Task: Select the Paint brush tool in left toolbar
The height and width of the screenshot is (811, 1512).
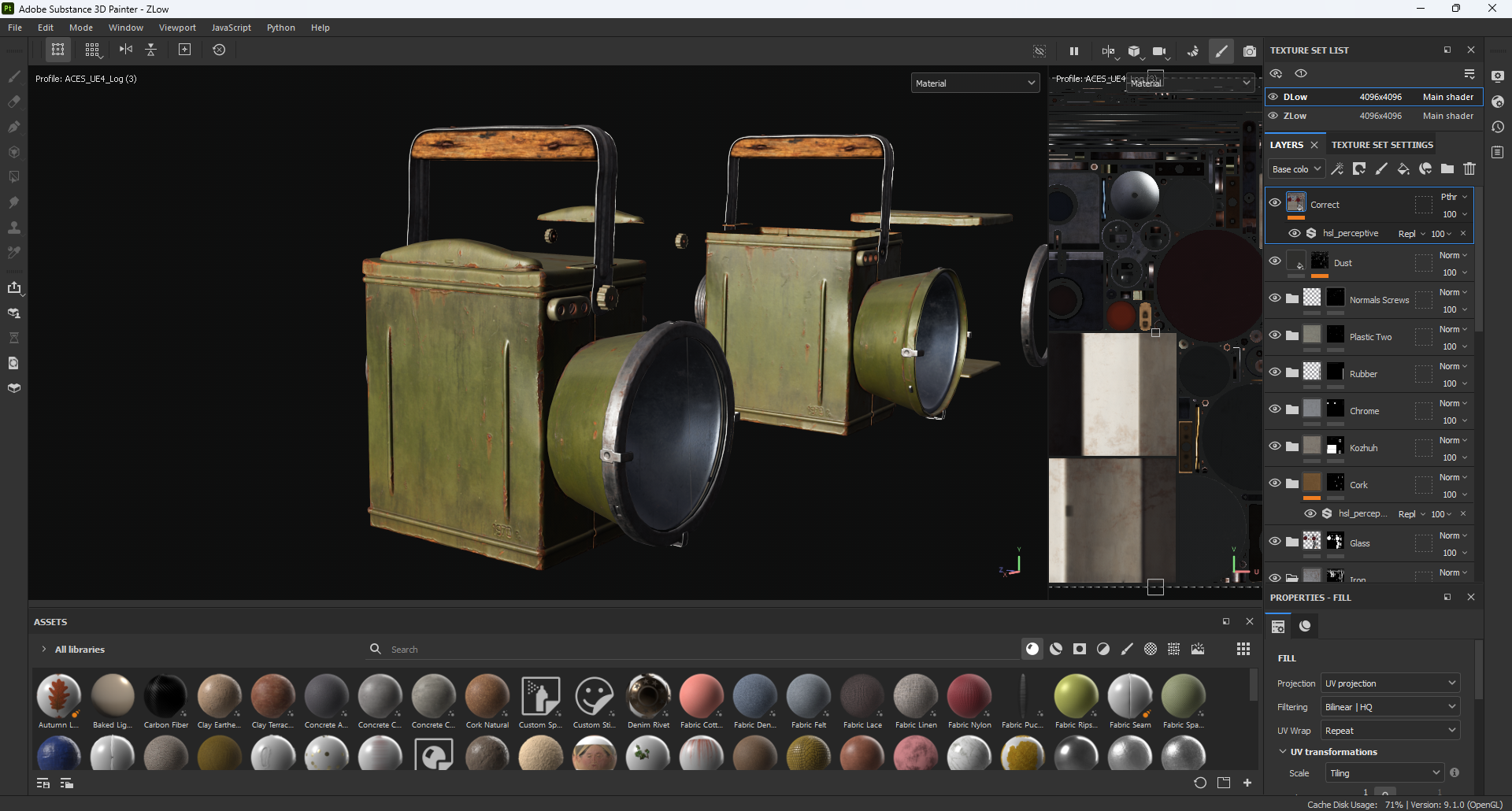Action: [13, 76]
